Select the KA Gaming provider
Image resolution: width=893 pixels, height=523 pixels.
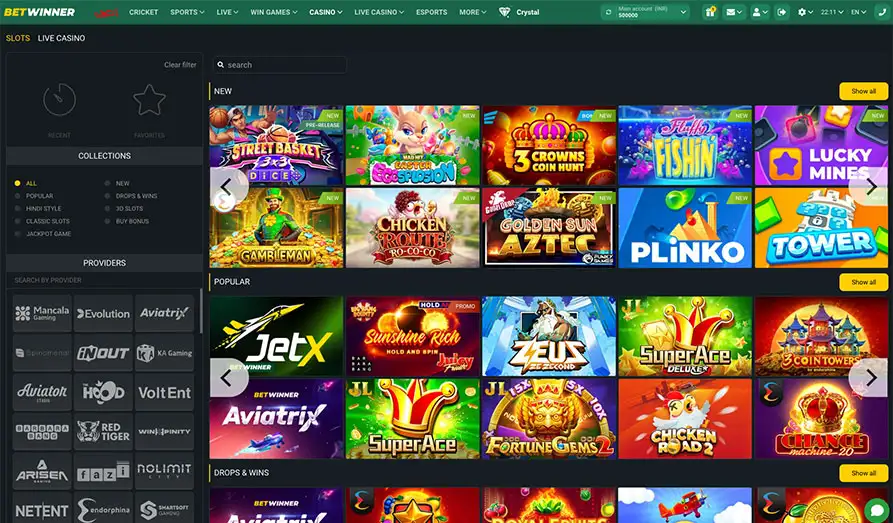pos(164,353)
